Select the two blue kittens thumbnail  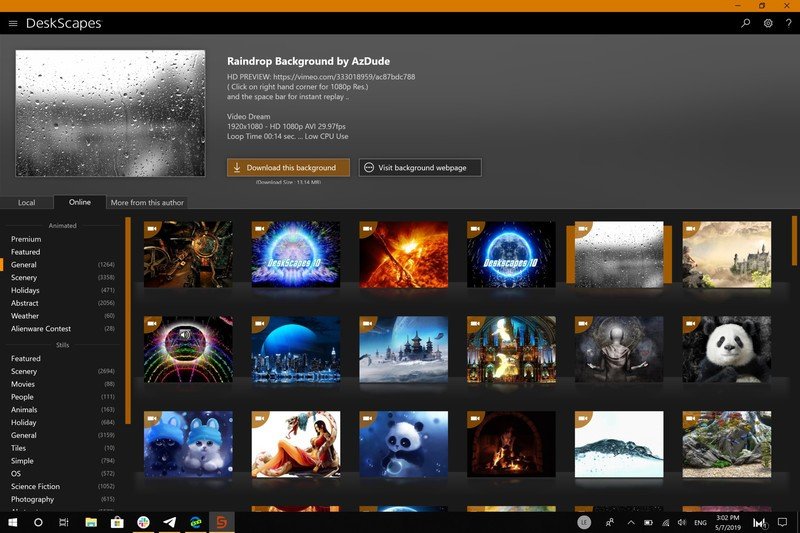(x=188, y=444)
